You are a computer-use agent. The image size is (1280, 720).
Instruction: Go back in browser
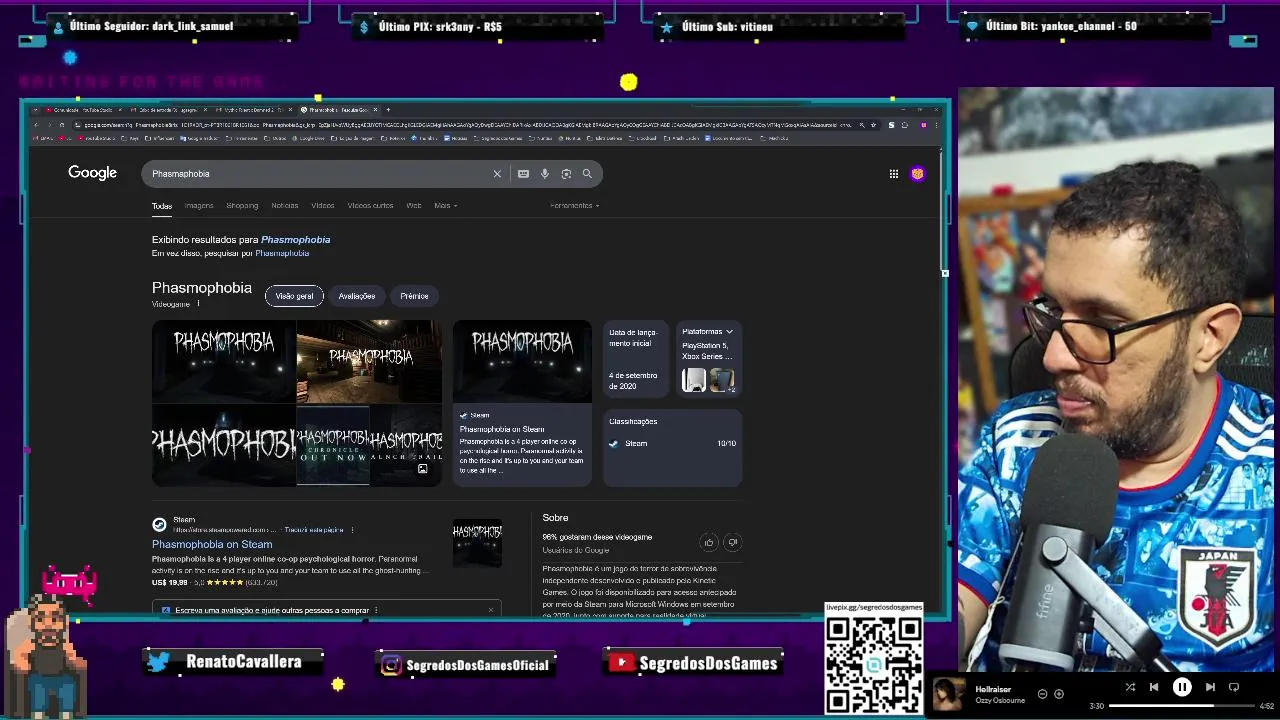pos(36,125)
